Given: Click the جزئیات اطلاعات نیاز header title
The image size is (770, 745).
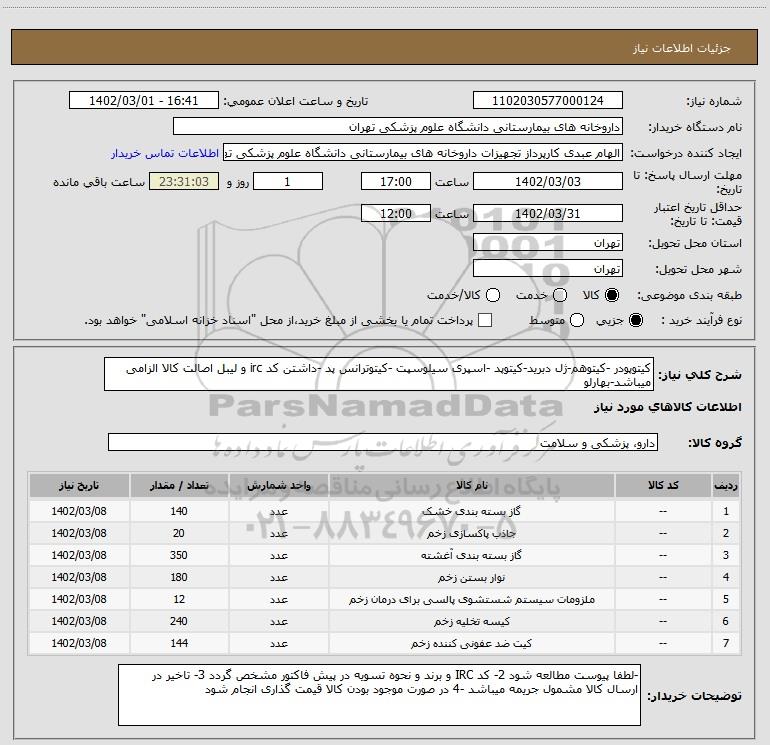Looking at the screenshot, I should pos(682,48).
